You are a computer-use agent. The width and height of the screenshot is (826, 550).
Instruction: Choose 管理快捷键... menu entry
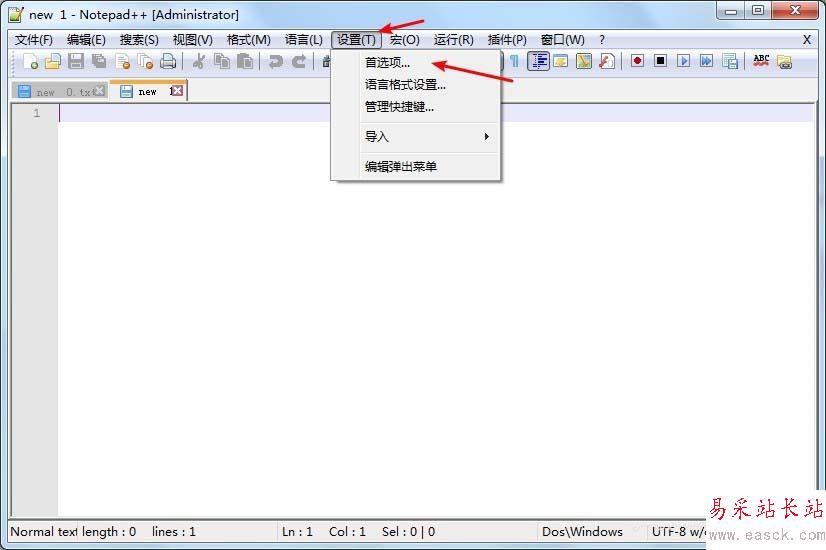[416, 107]
